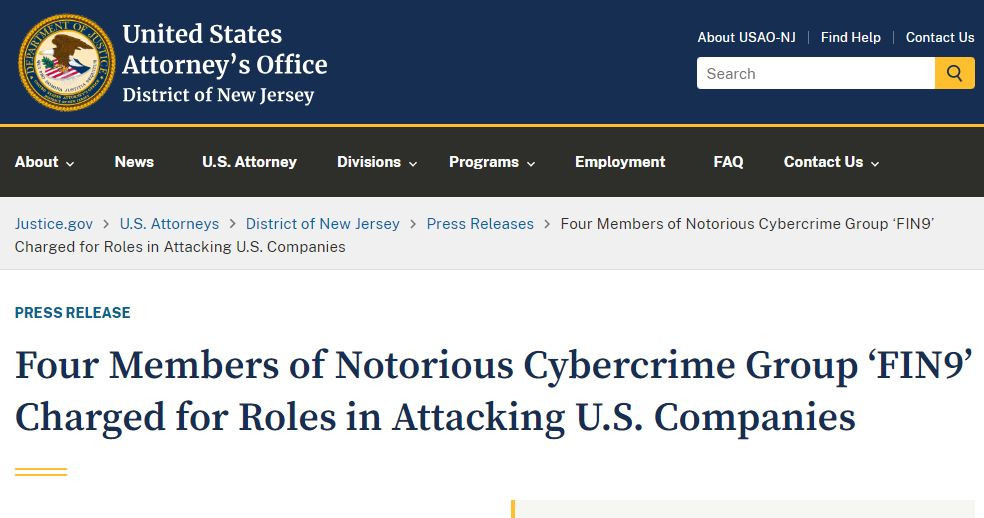
Task: Follow the Justice.gov breadcrumb link
Action: 53,224
